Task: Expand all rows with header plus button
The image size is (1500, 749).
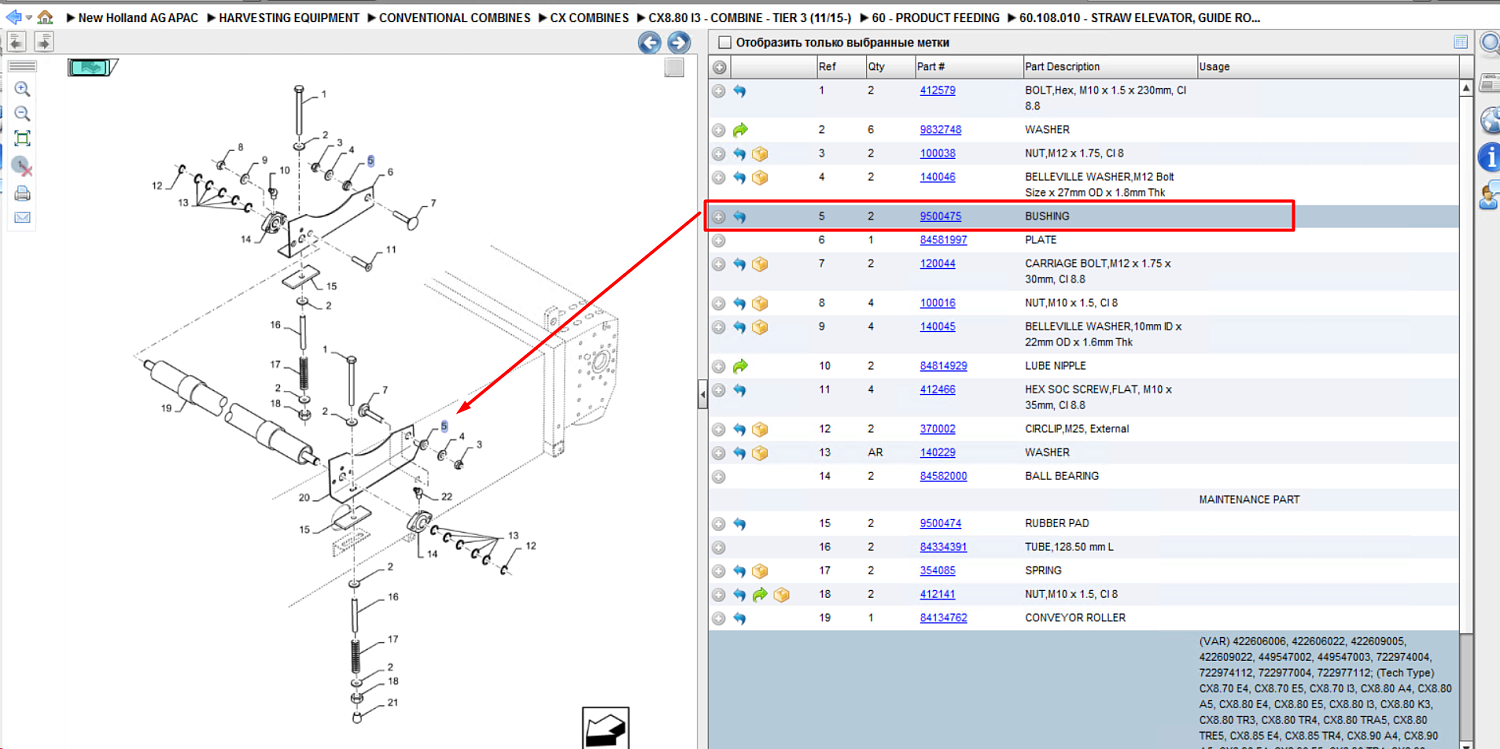Action: pos(719,67)
